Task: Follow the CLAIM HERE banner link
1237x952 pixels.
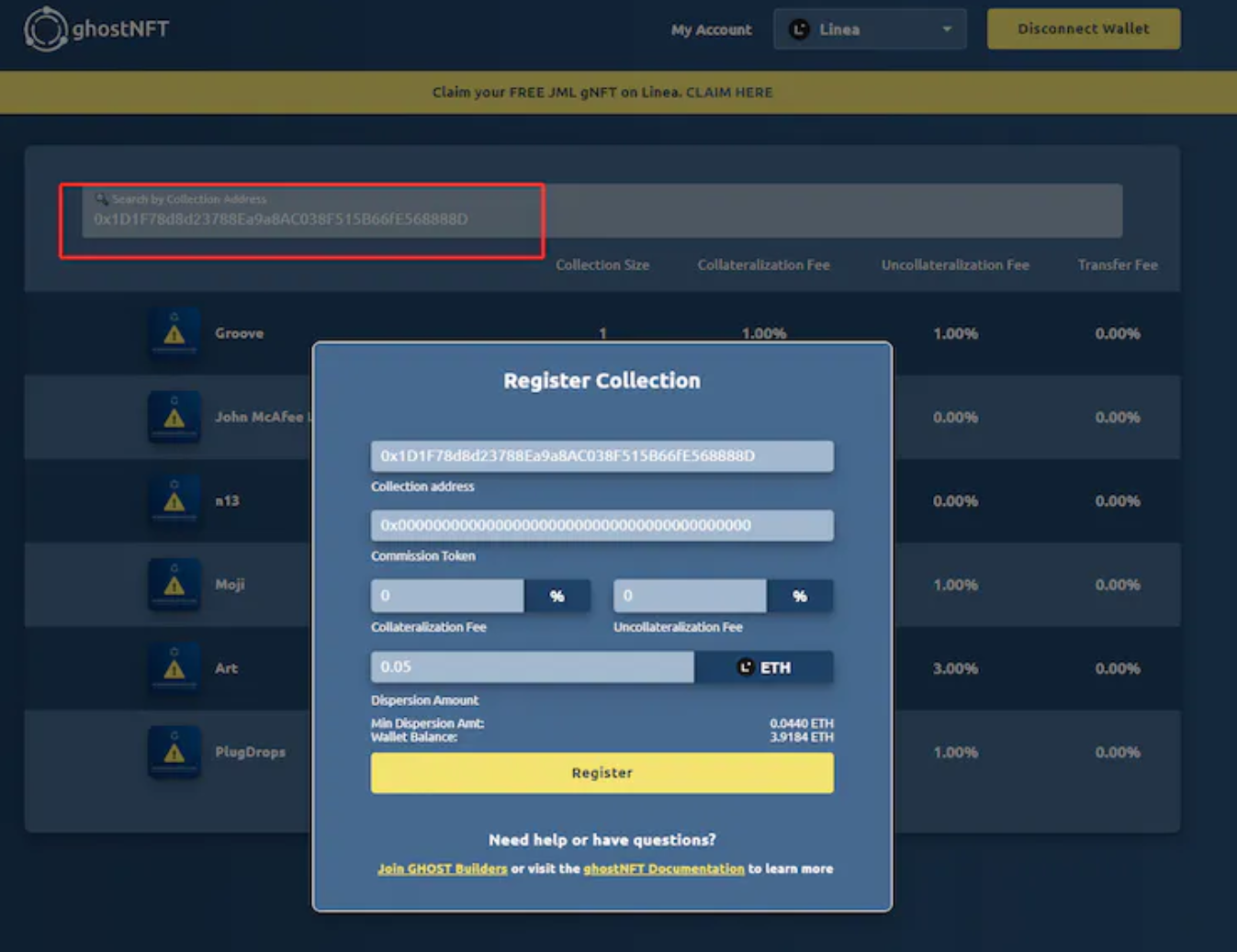Action: point(729,93)
